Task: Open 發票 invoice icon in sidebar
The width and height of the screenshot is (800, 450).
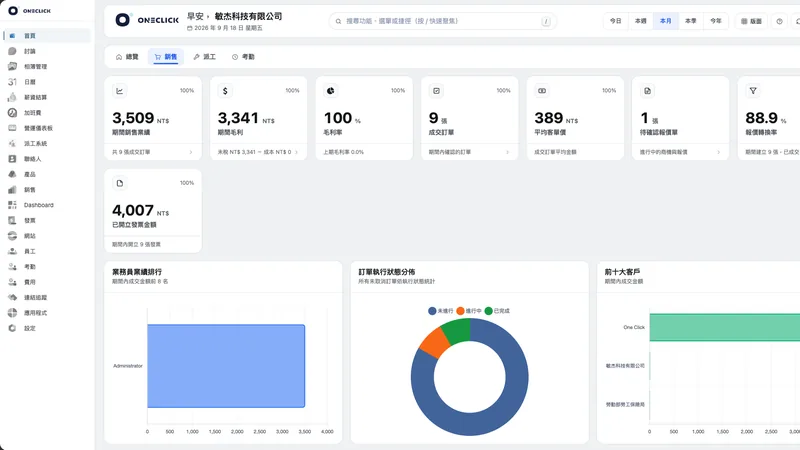Action: click(x=12, y=220)
